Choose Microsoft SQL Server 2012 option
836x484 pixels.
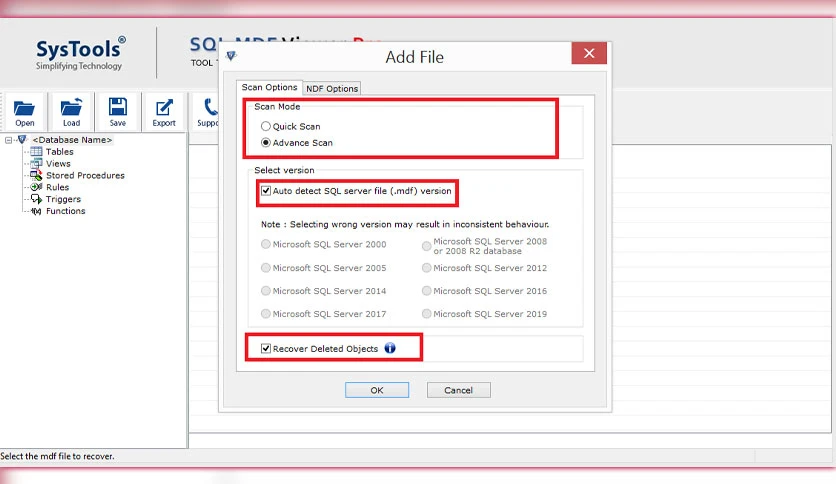tap(427, 268)
